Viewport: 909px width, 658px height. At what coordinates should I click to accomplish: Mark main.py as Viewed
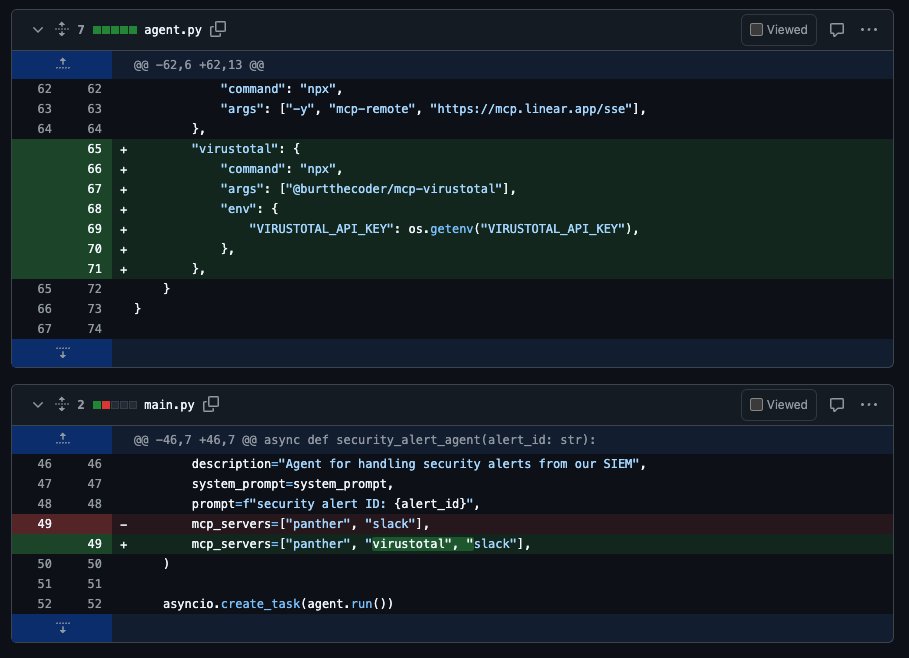point(779,405)
